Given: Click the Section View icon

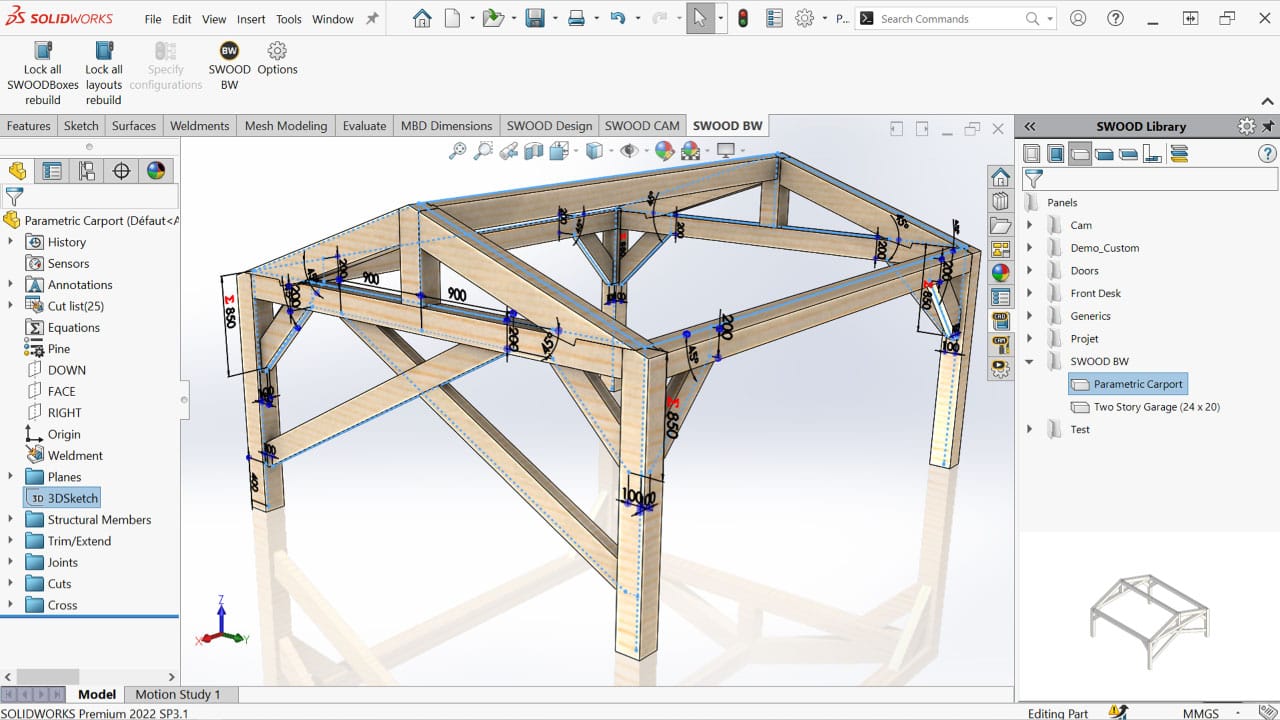Looking at the screenshot, I should (534, 150).
